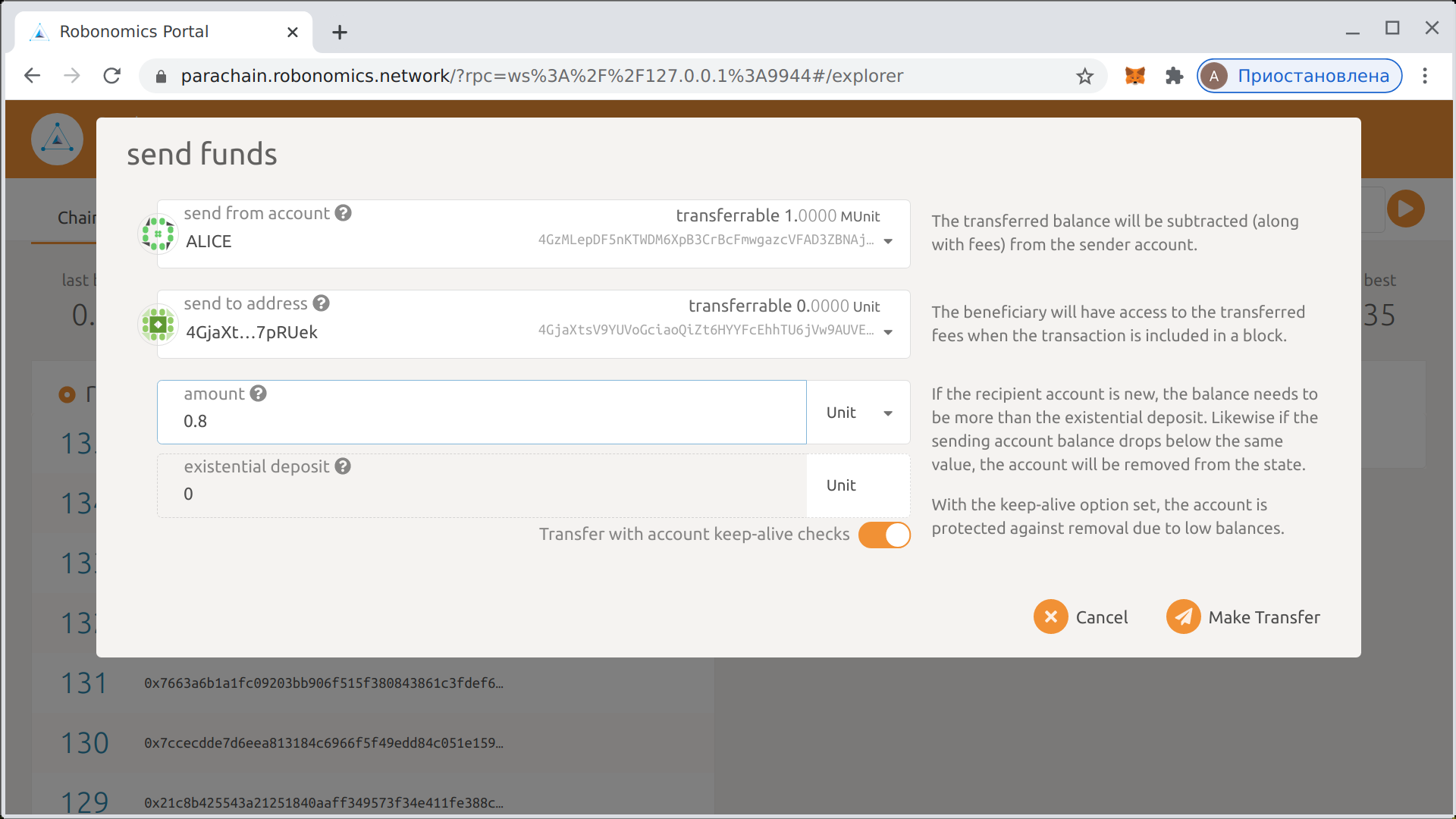Click the browser address bar URL

click(541, 76)
